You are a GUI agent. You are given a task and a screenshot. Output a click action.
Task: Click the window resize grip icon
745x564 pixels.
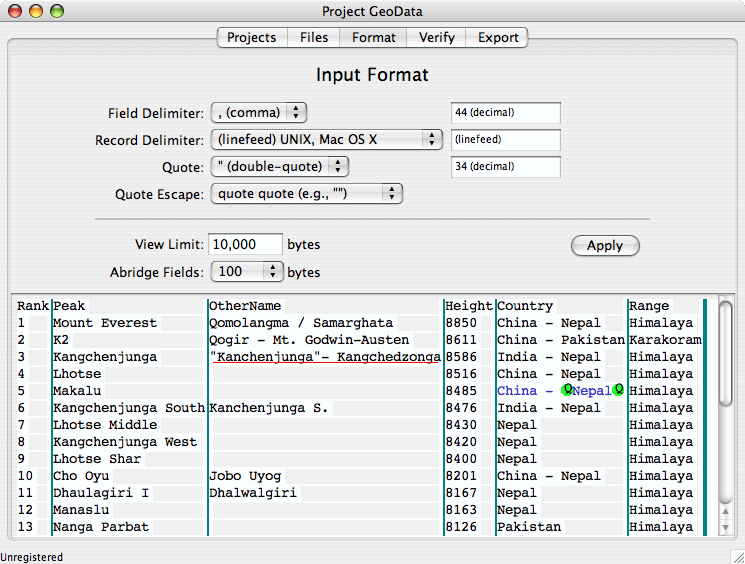point(737,556)
